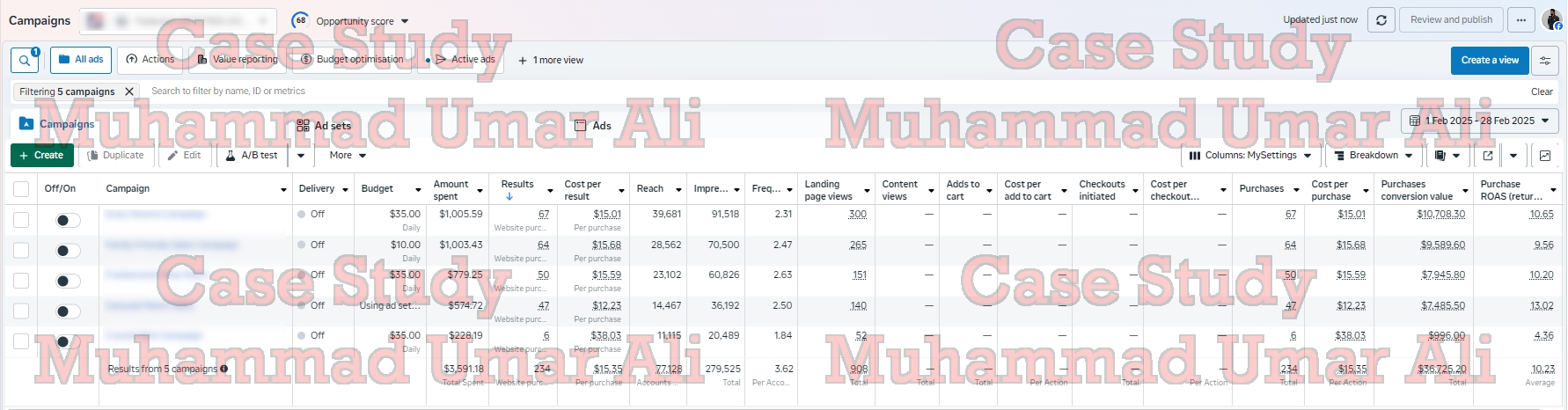This screenshot has width=1568, height=410.
Task: Switch to the Ads tab
Action: 593,126
